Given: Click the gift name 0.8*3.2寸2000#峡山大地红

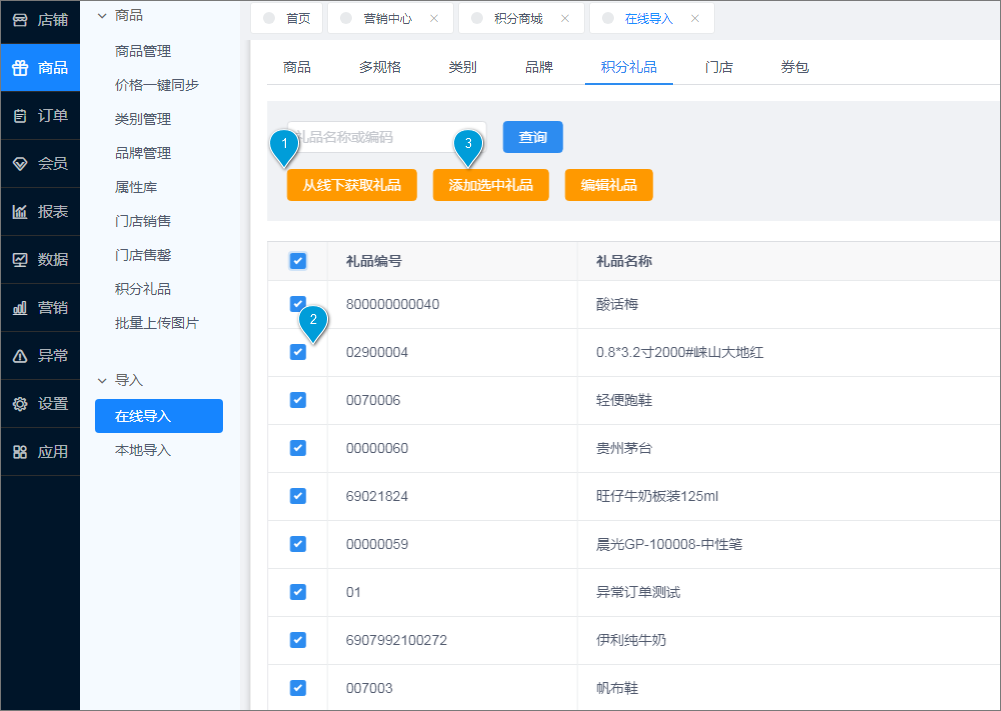Looking at the screenshot, I should tap(680, 352).
